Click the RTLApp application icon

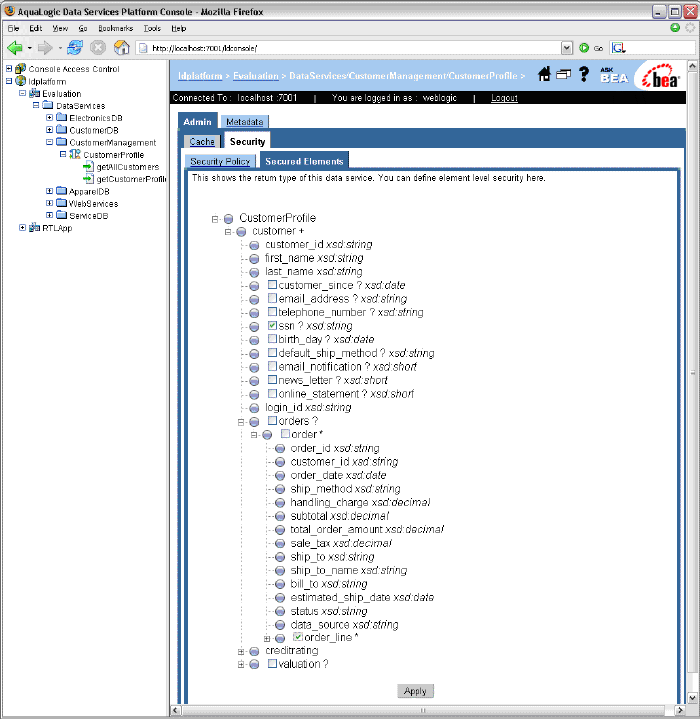[x=34, y=227]
